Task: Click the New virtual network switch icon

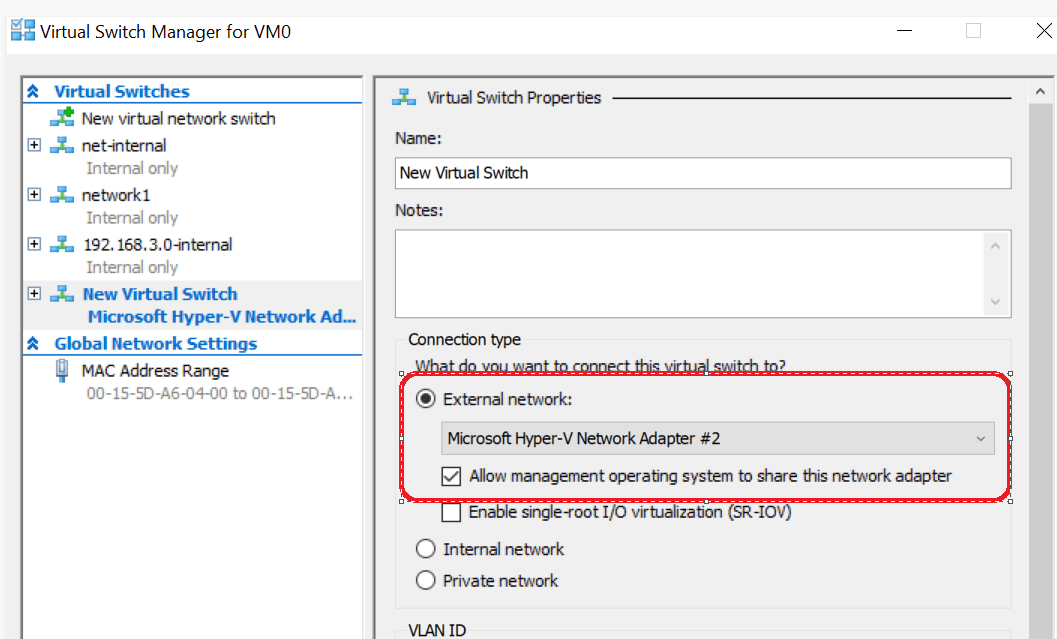Action: coord(62,117)
